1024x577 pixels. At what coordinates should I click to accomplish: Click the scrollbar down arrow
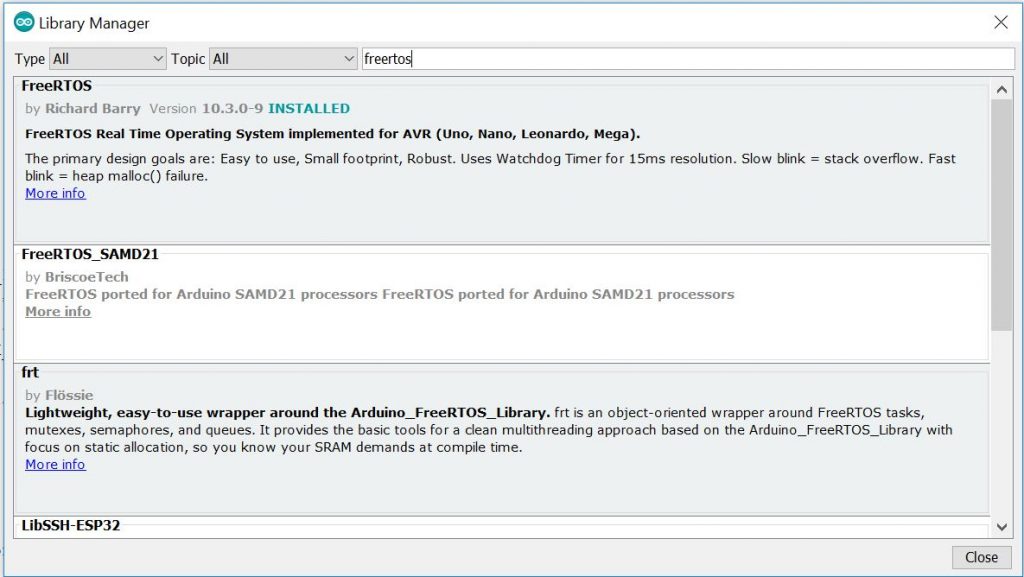click(1002, 527)
